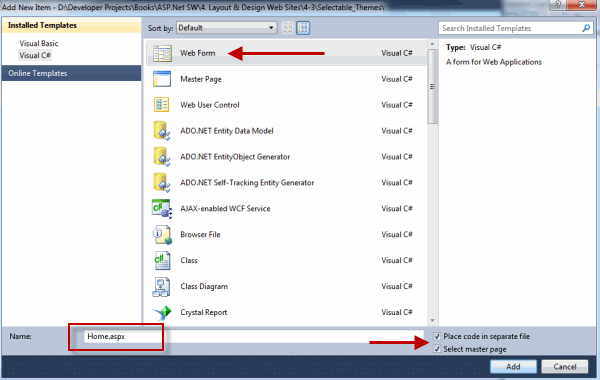
Task: Toggle Place code in separate file
Action: pos(437,336)
